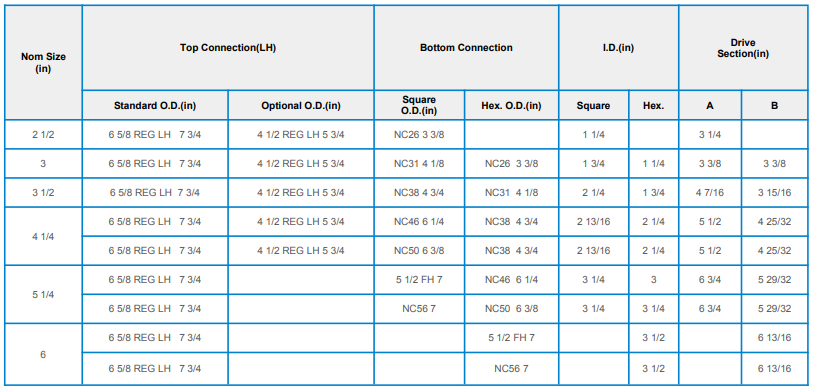Click the nominal size 5 1/4 cell
Image resolution: width=816 pixels, height=390 pixels.
tap(43, 295)
